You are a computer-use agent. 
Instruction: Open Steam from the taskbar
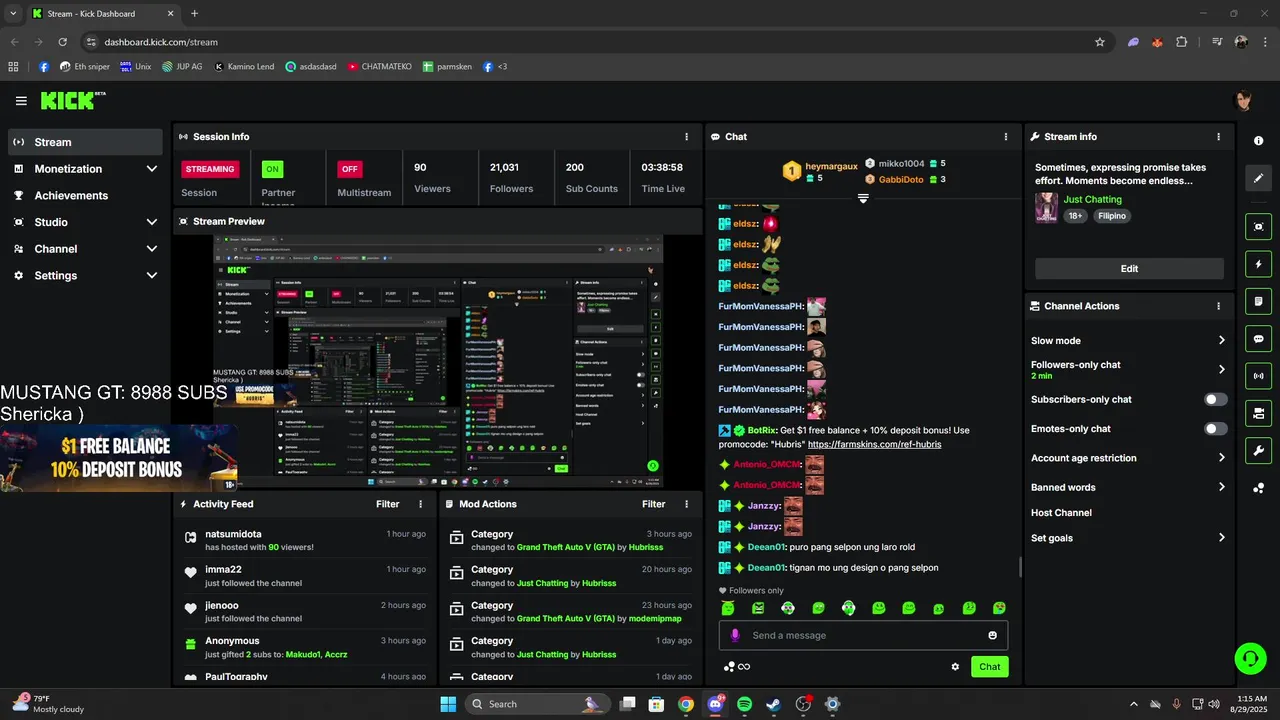click(773, 704)
